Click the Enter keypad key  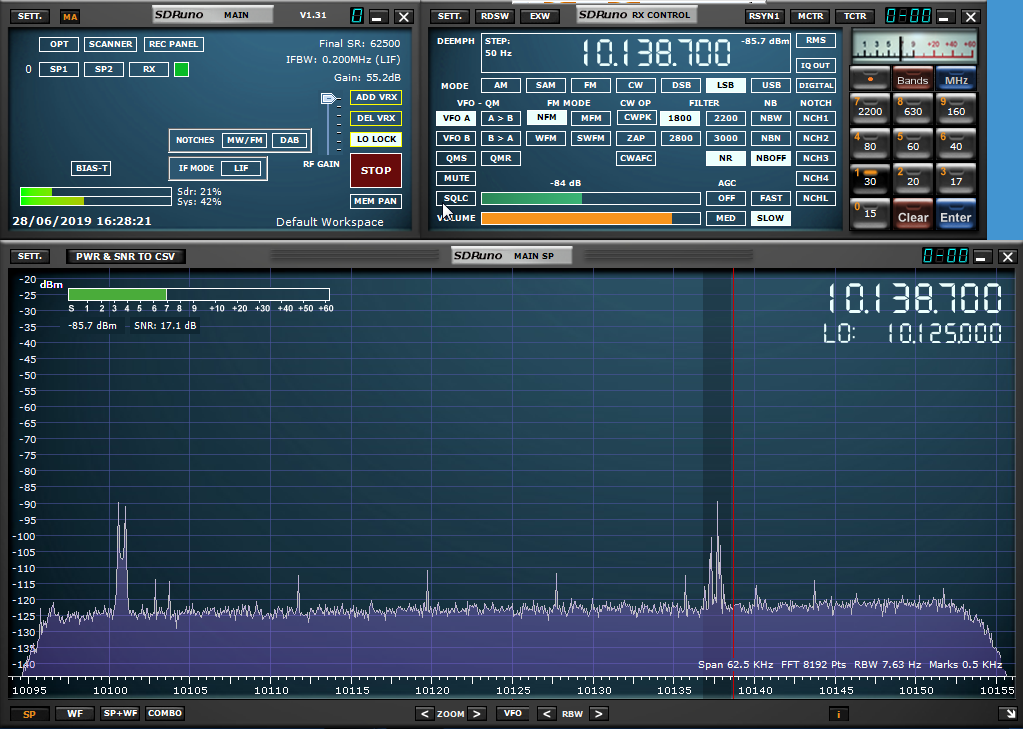click(956, 214)
